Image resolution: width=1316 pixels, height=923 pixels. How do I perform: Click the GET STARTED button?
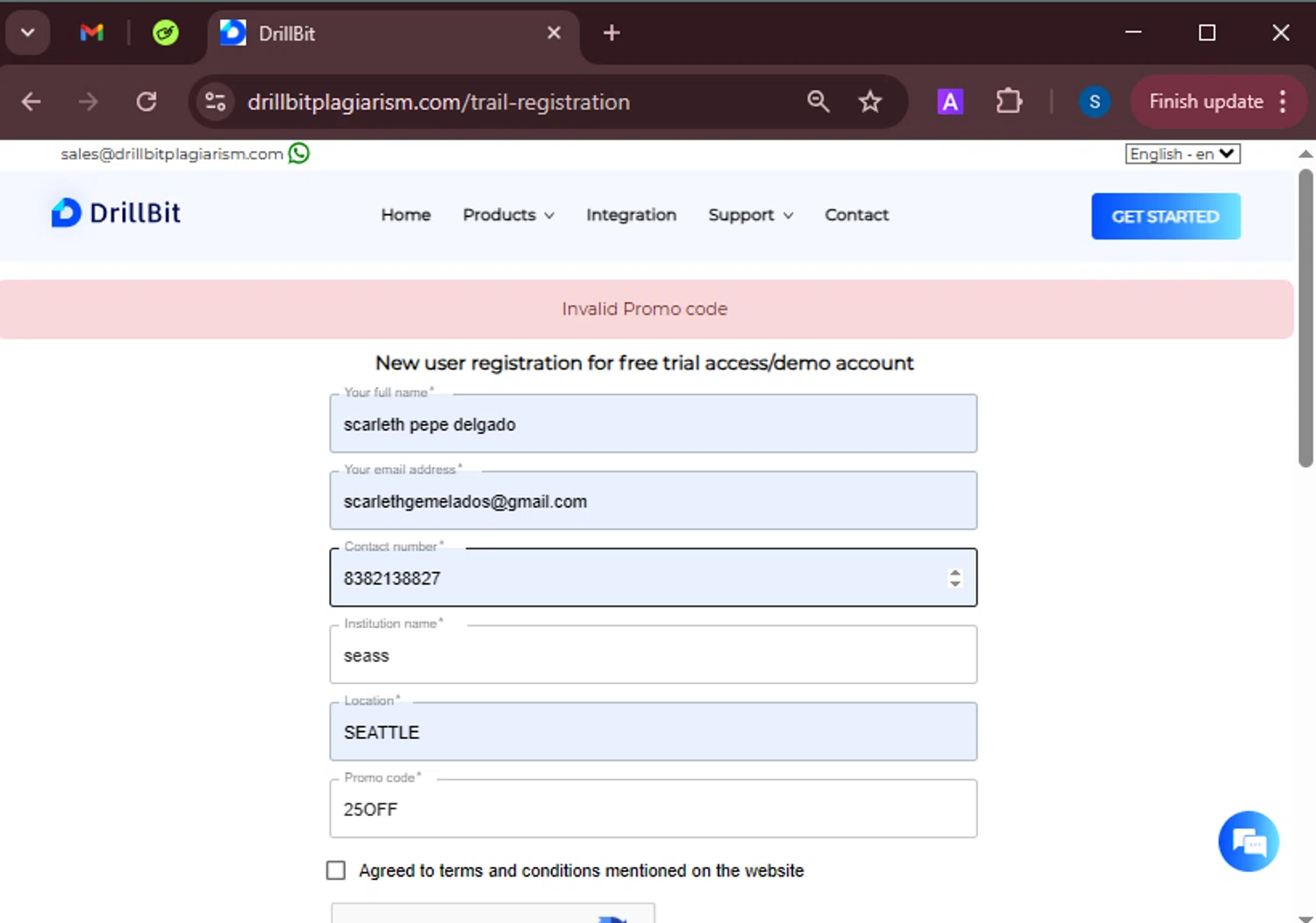pyautogui.click(x=1165, y=216)
